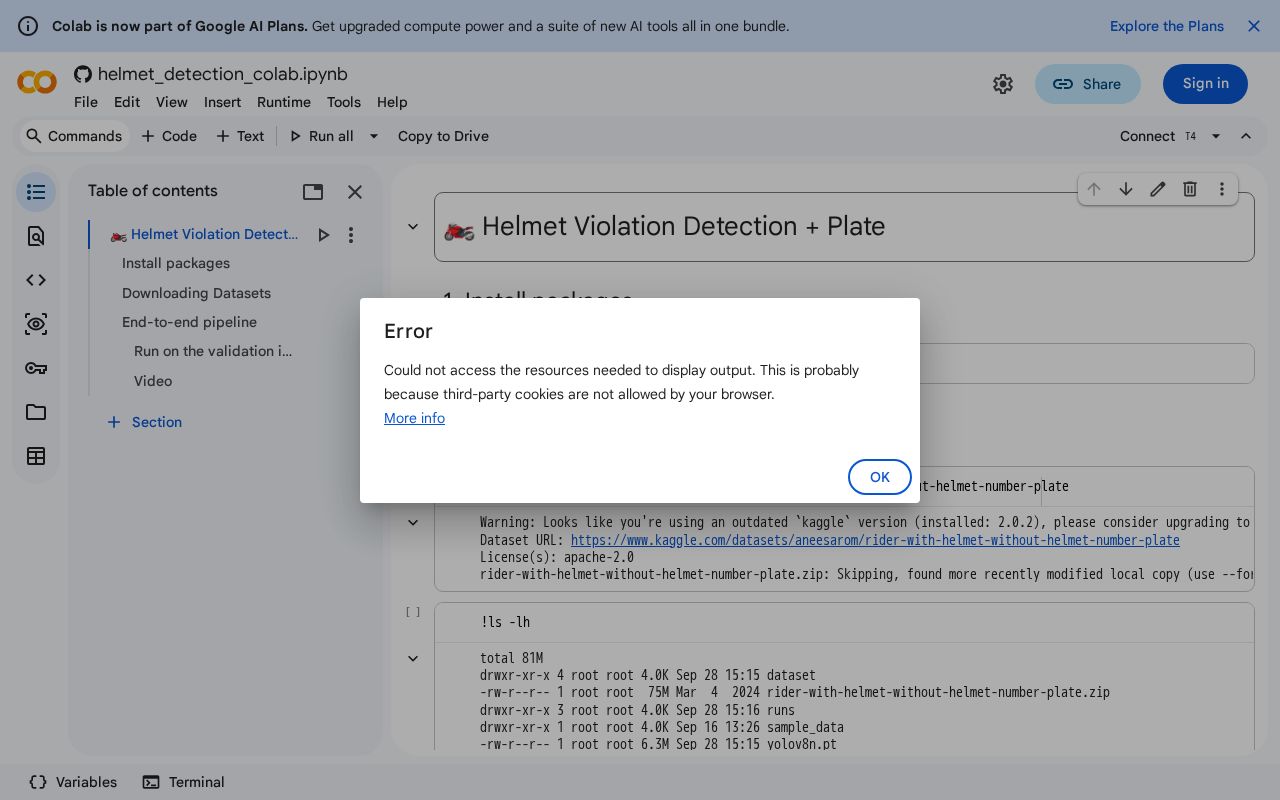This screenshot has height=800, width=1280.
Task: Open the Data table sidebar icon
Action: pyautogui.click(x=36, y=456)
